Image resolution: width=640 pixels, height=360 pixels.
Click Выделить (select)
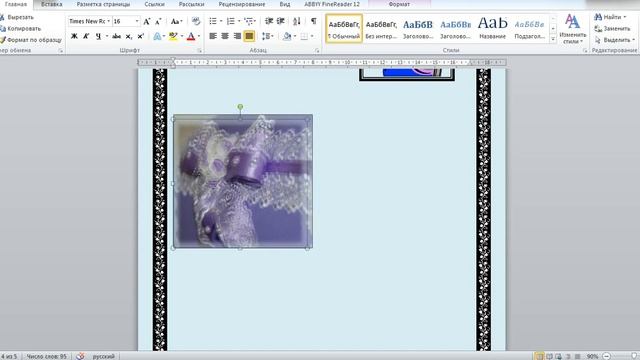coord(615,40)
